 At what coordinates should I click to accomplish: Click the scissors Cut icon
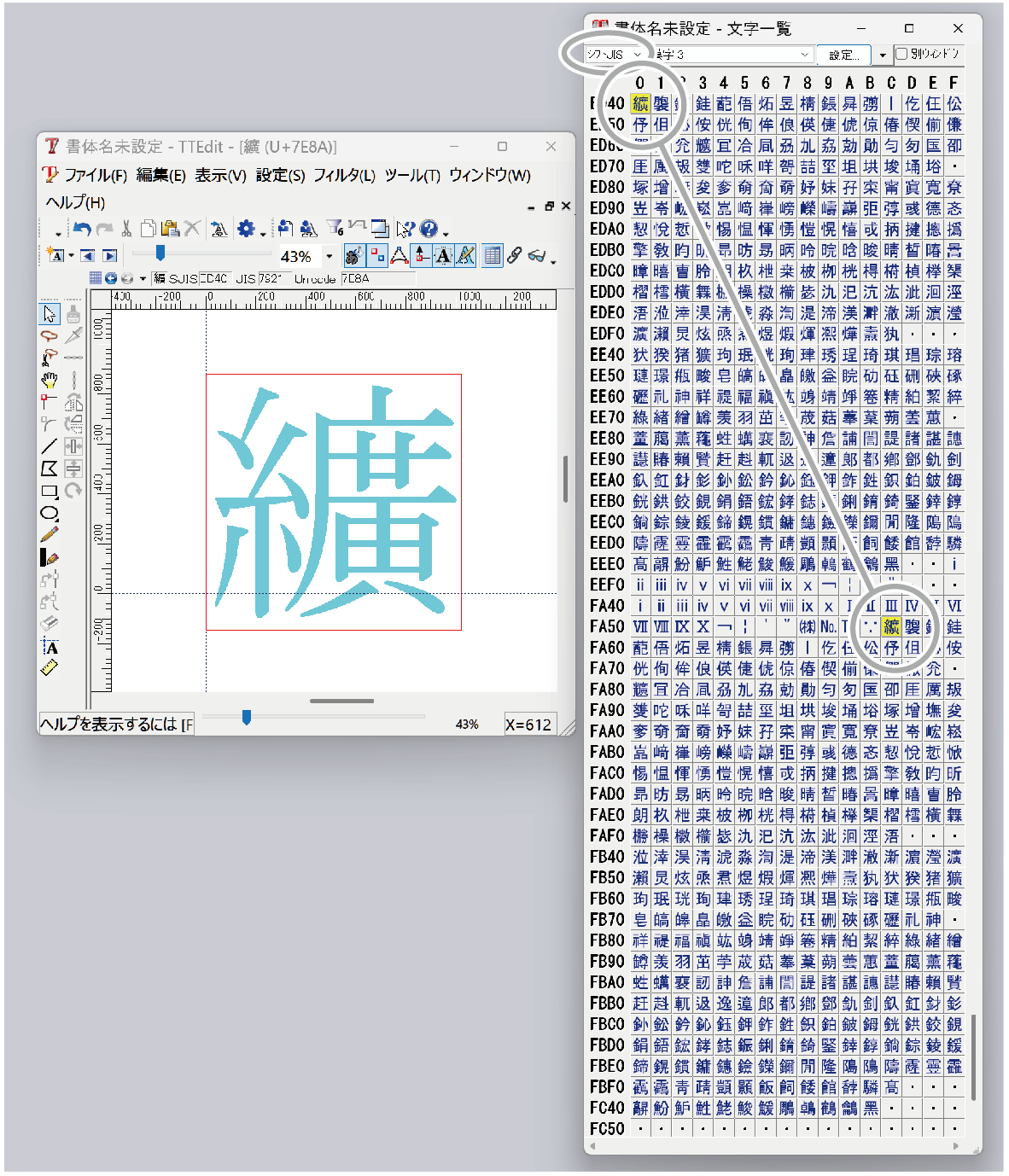(126, 229)
